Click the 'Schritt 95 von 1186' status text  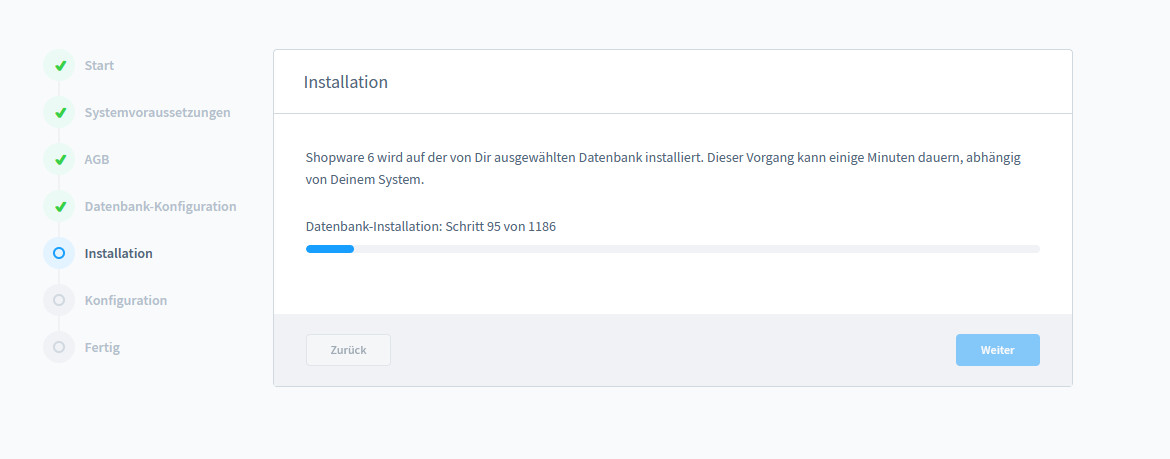pos(501,227)
